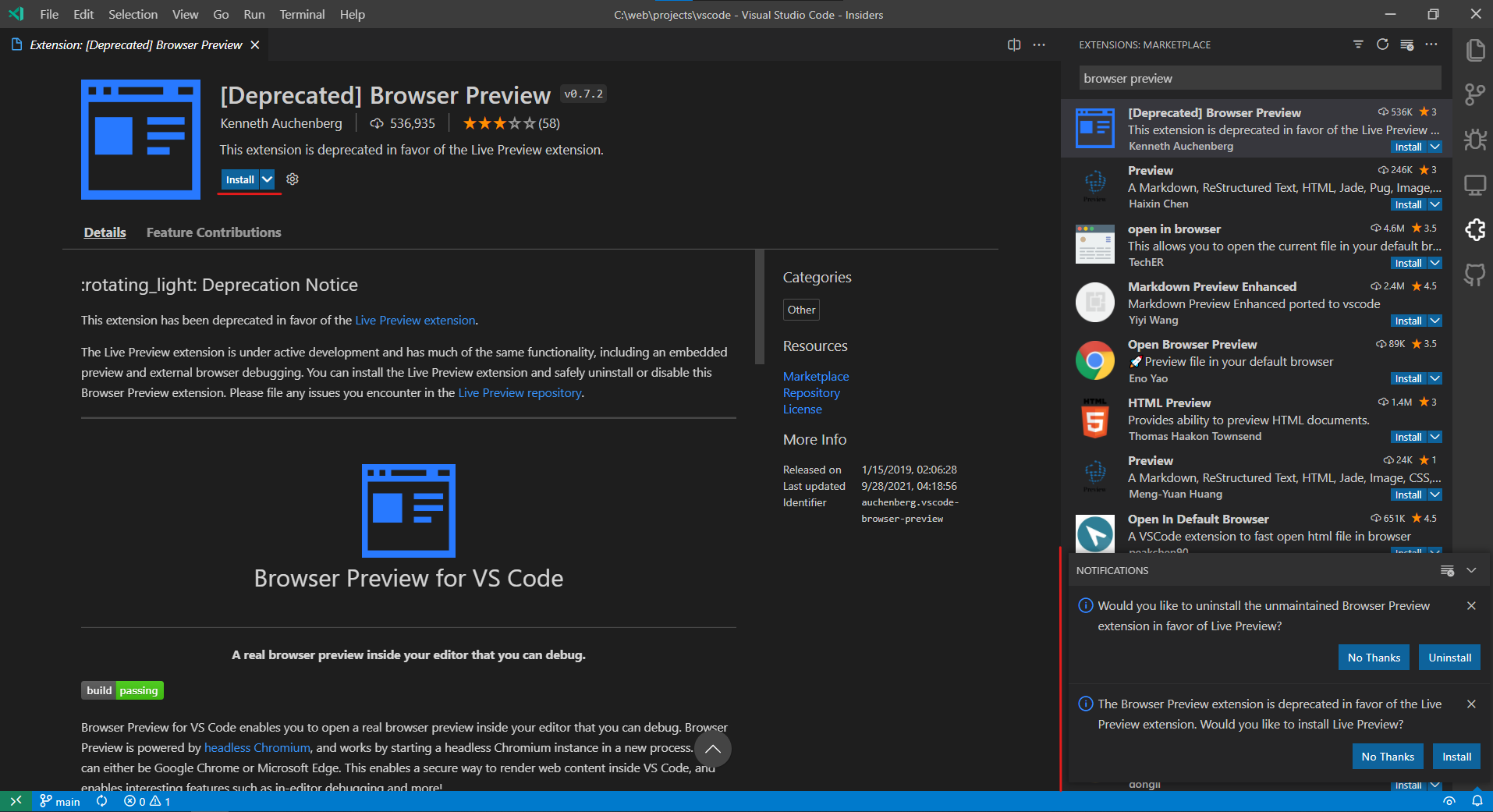
Task: Switch to the Feature Contributions tab
Action: (213, 232)
